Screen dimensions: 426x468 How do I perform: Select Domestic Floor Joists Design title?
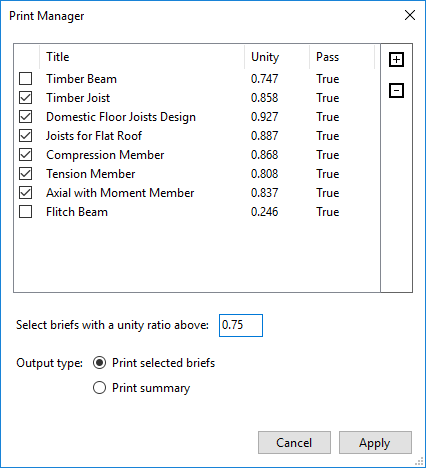click(x=121, y=117)
